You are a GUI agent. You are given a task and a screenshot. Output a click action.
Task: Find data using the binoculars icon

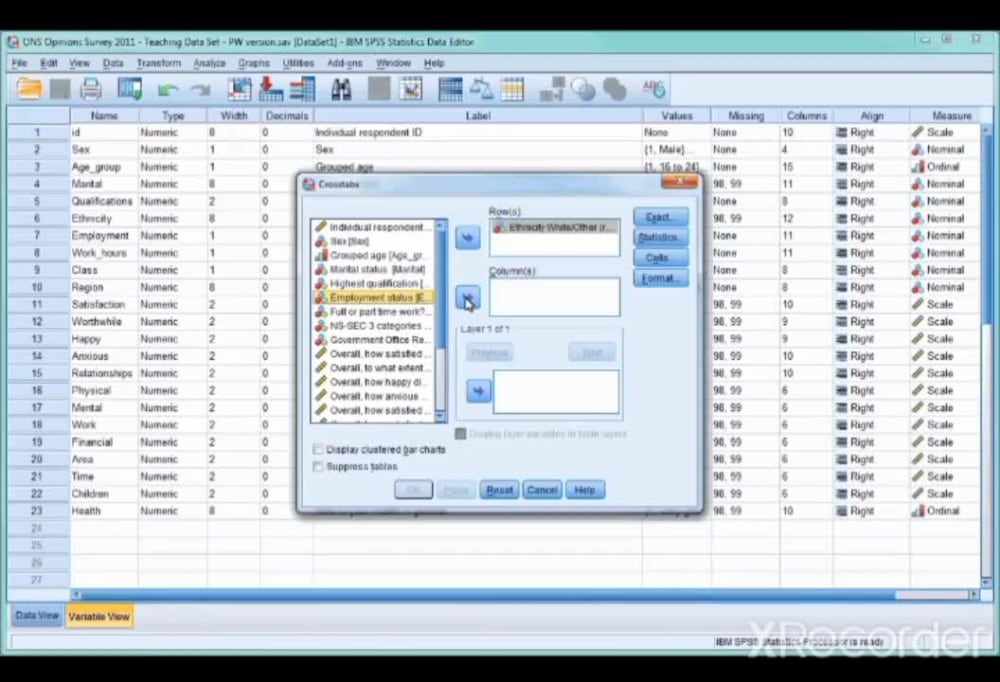[x=341, y=88]
